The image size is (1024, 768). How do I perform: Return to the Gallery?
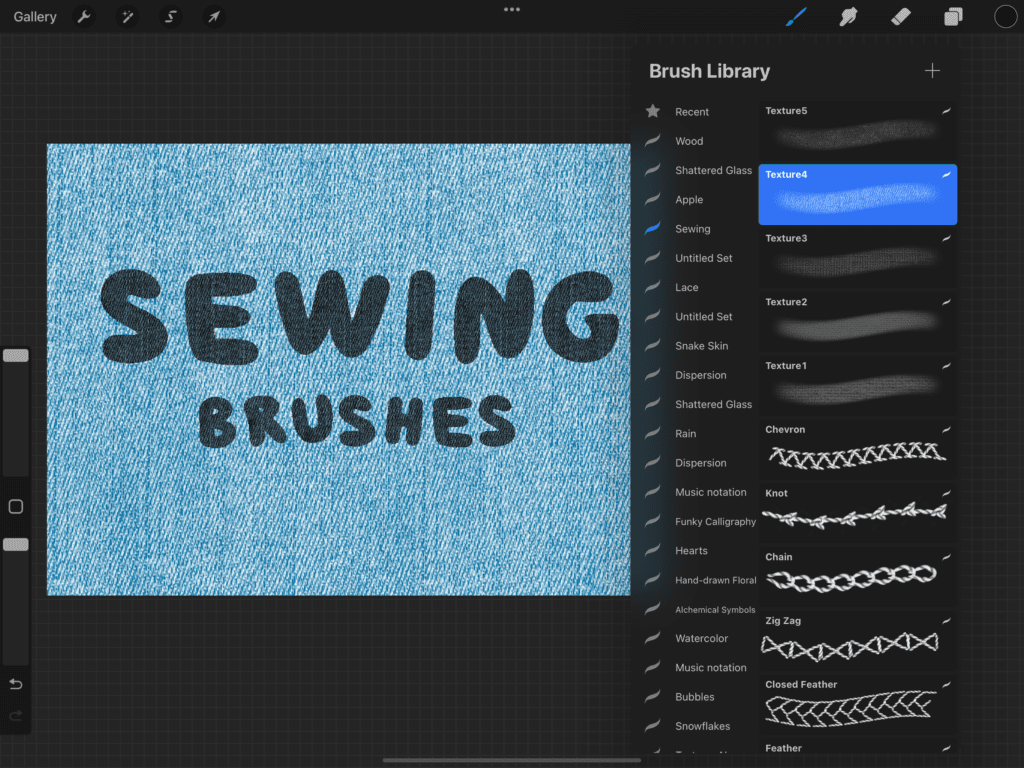click(x=35, y=17)
